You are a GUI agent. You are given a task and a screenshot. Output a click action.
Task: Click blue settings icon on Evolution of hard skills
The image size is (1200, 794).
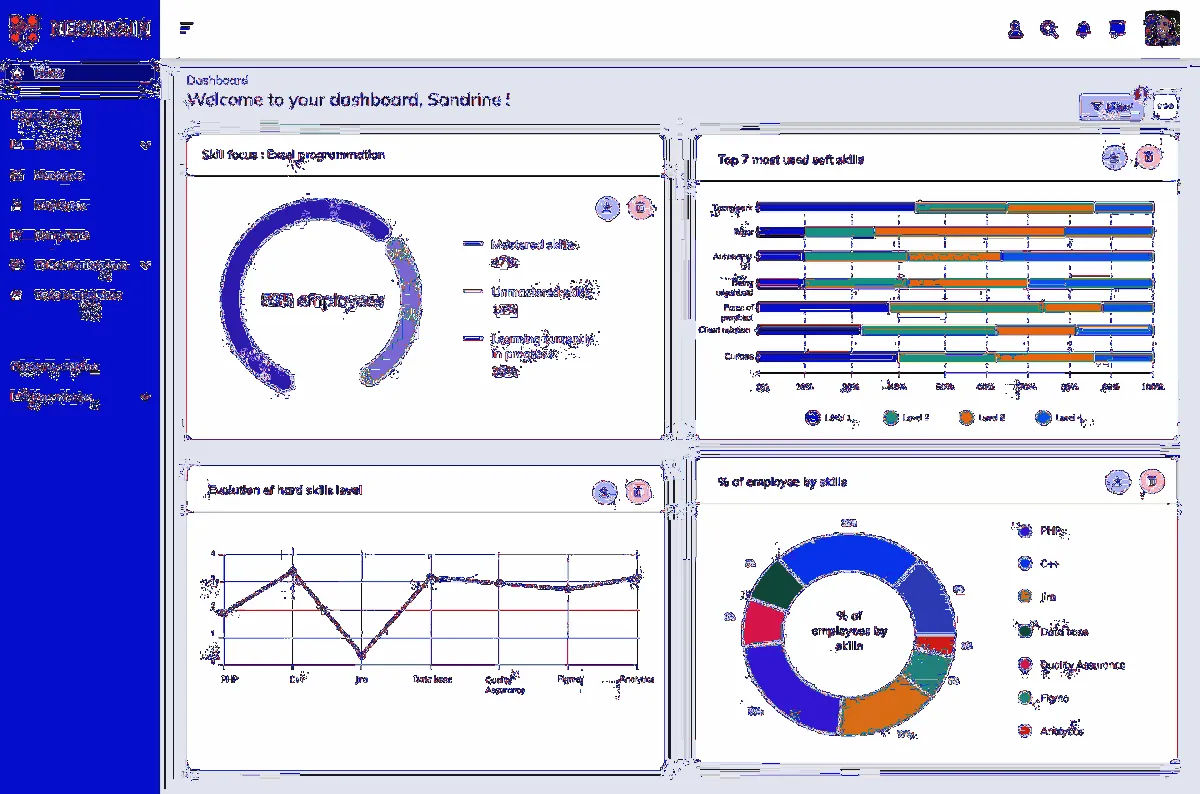[x=603, y=492]
